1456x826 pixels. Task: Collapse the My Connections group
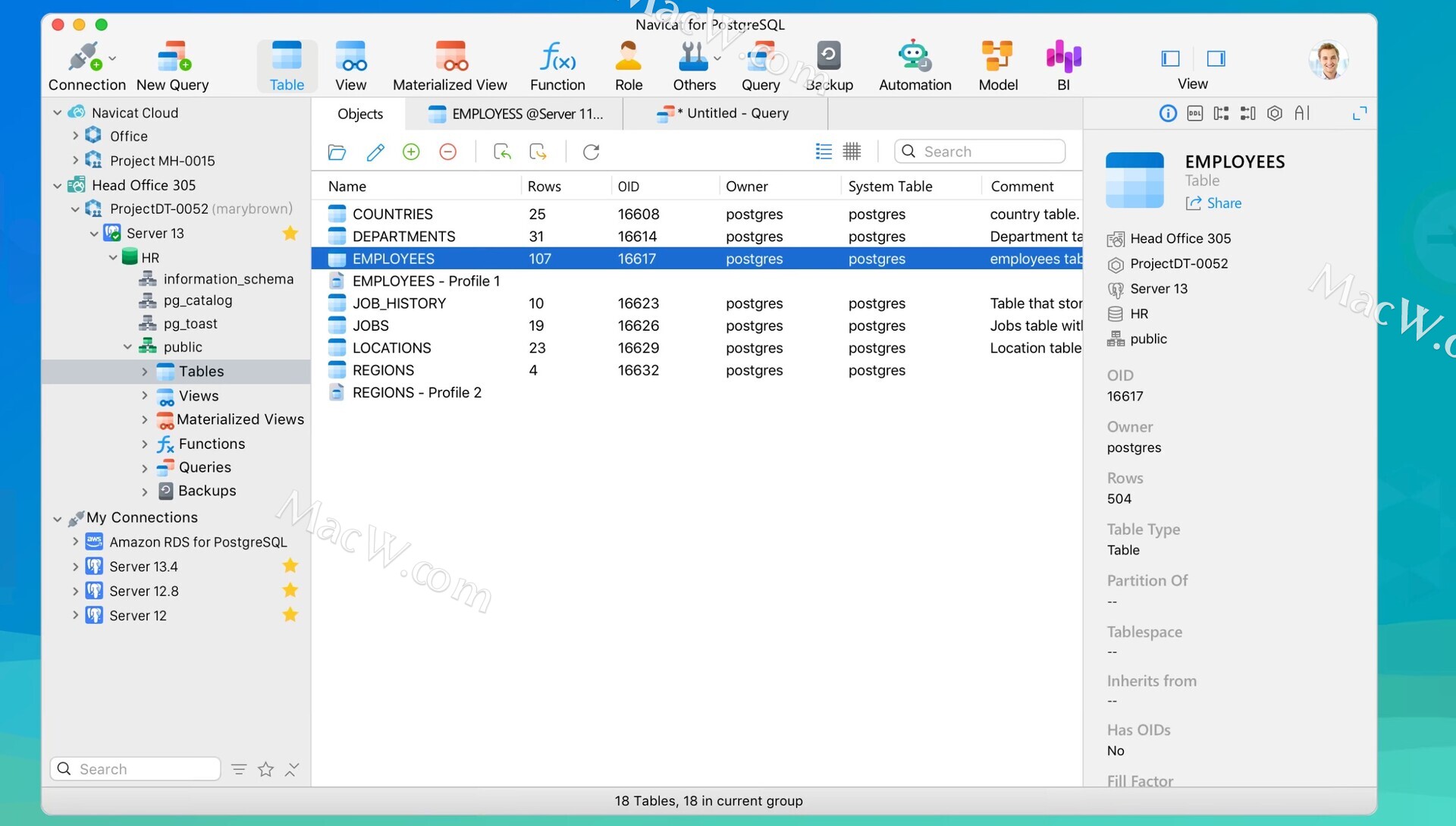point(57,519)
